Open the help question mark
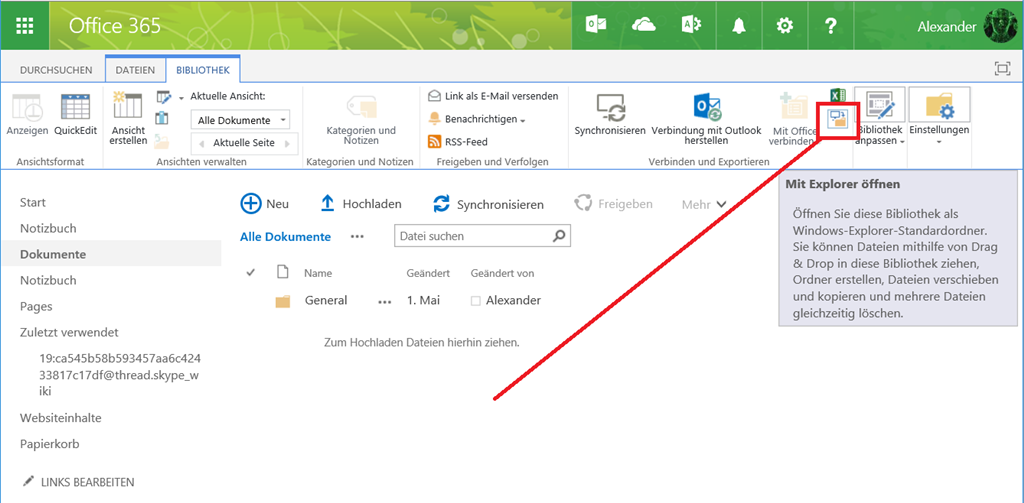Image resolution: width=1024 pixels, height=503 pixels. (x=830, y=25)
